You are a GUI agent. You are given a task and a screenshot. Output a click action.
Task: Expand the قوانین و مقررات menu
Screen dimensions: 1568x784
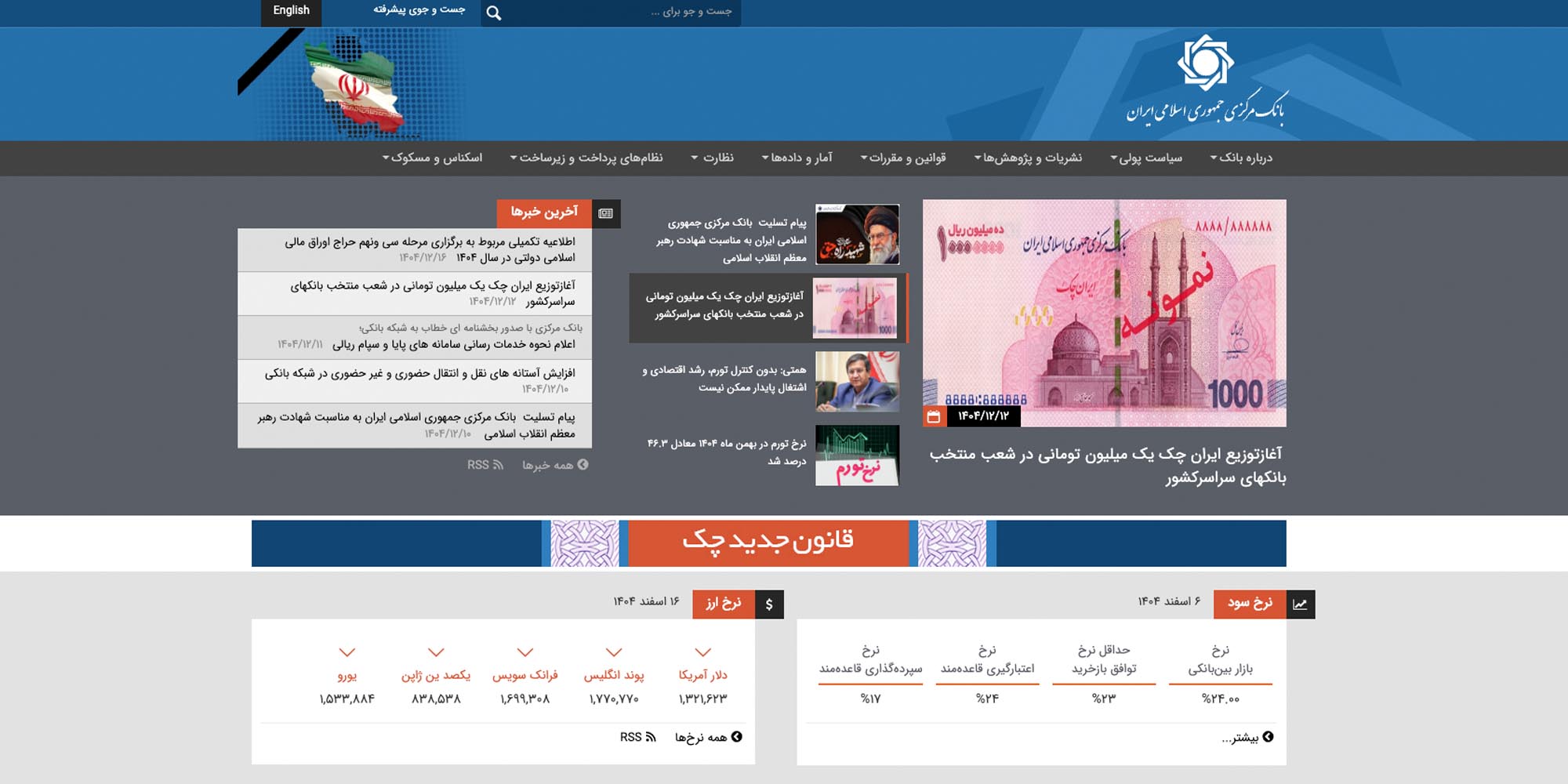click(x=903, y=158)
